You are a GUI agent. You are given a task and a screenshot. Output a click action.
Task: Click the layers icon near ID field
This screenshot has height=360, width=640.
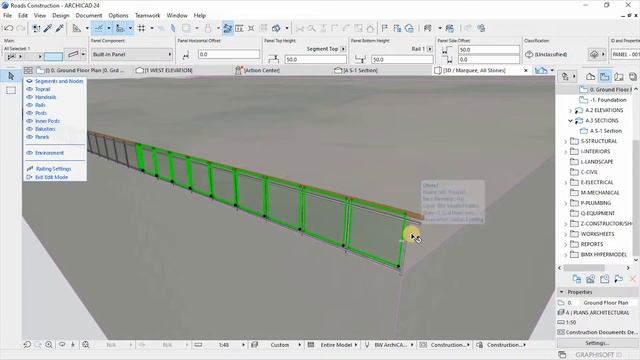coord(594,54)
